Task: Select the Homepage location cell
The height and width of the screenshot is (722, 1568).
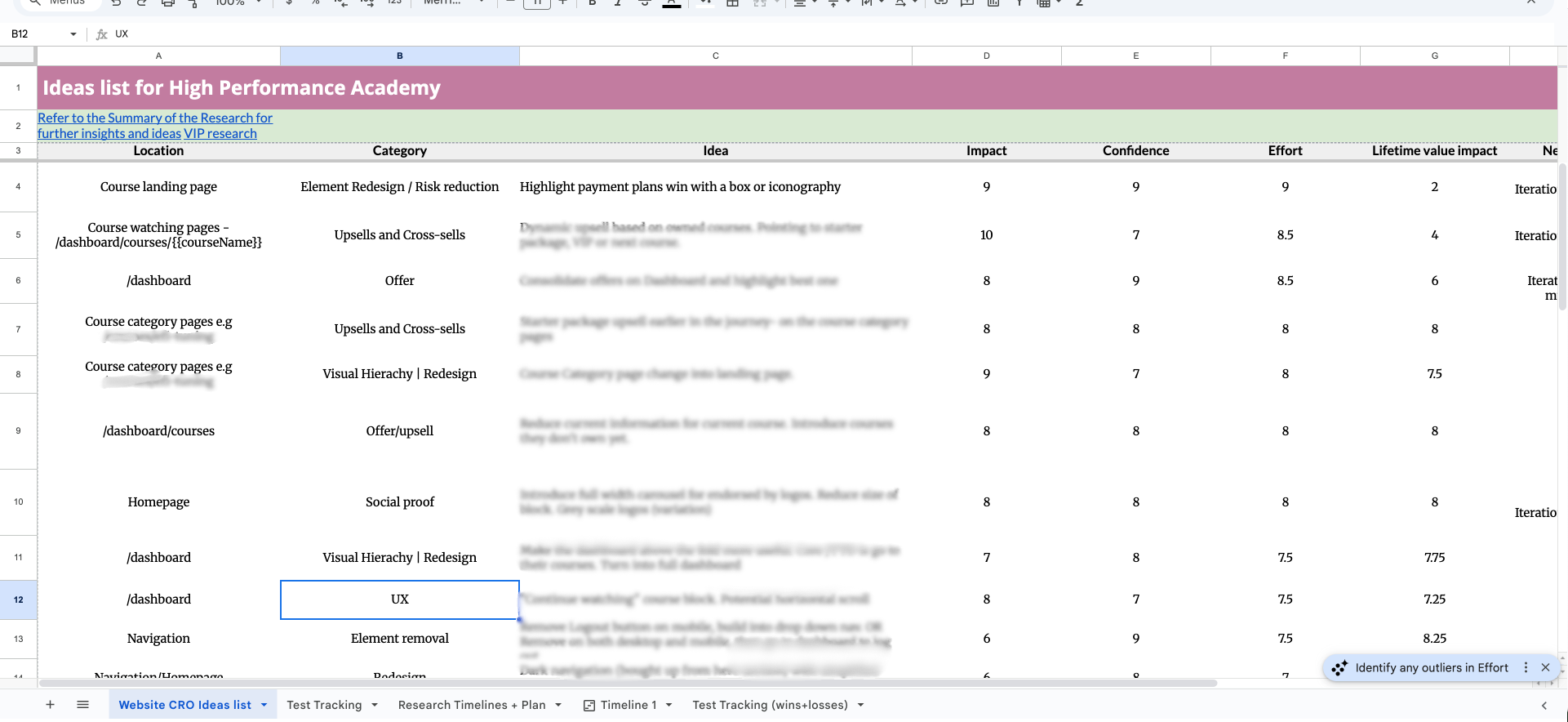Action: tap(158, 502)
